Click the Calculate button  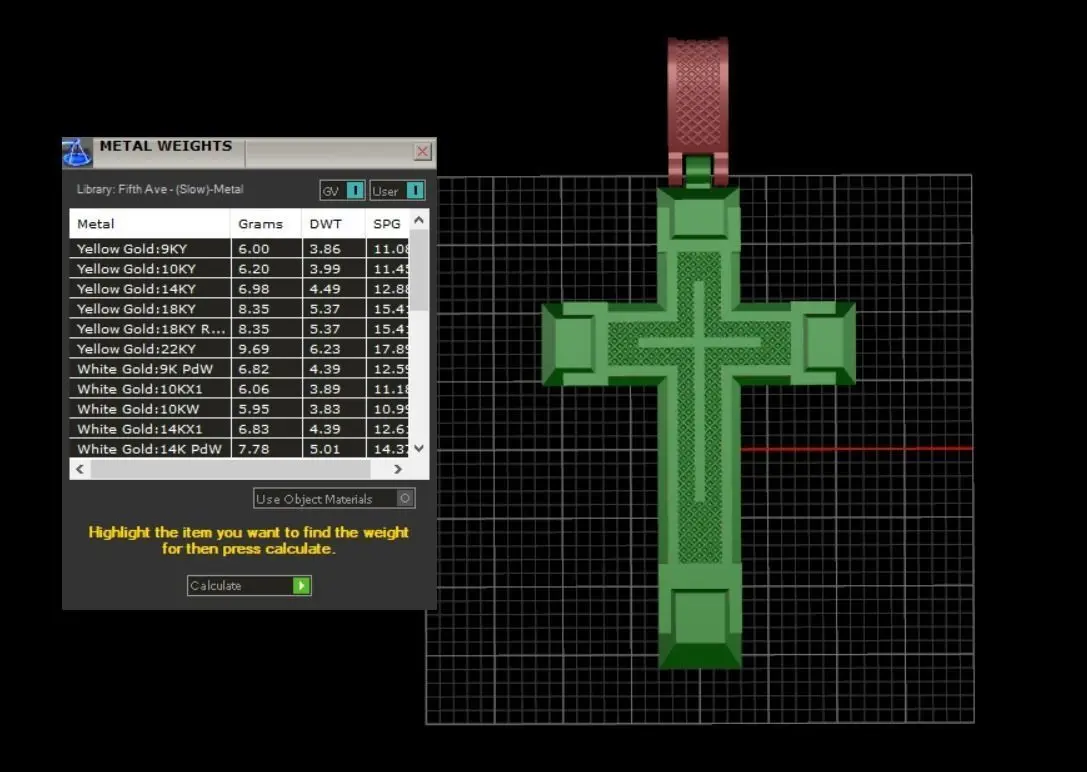point(249,586)
